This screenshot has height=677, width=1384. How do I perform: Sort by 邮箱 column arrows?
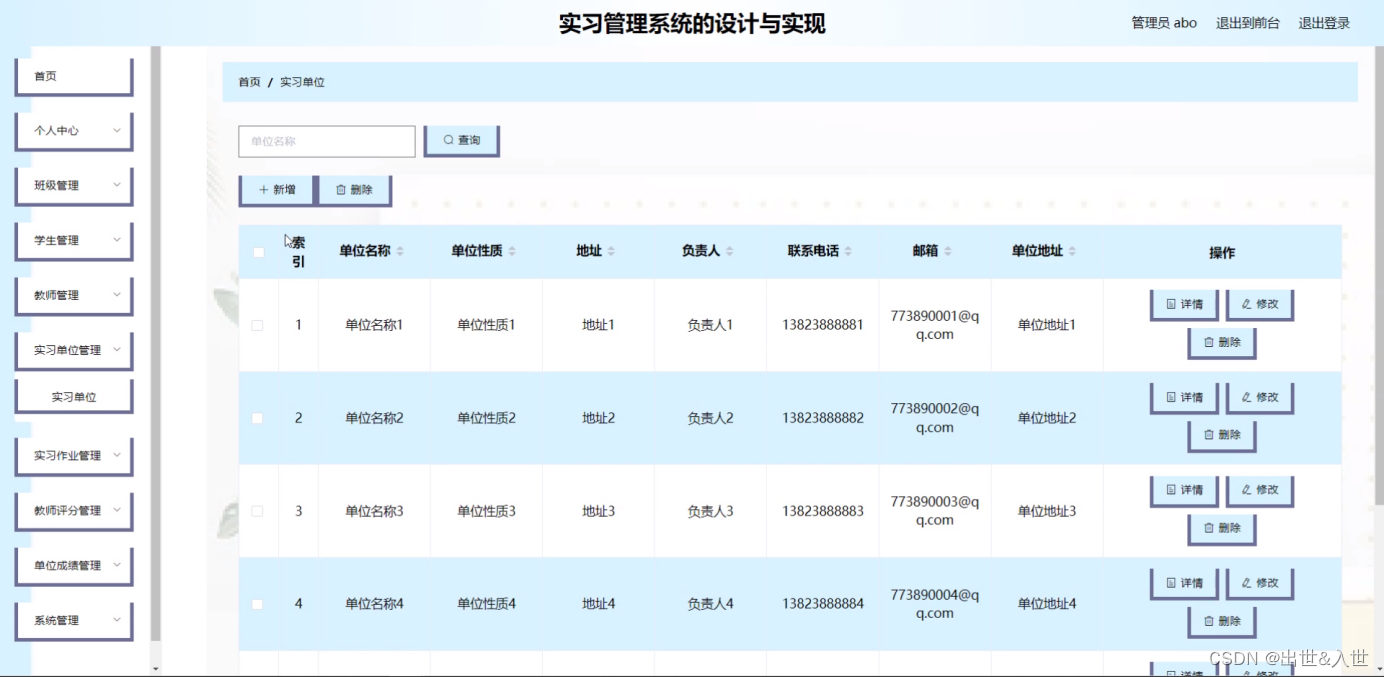[x=948, y=252]
